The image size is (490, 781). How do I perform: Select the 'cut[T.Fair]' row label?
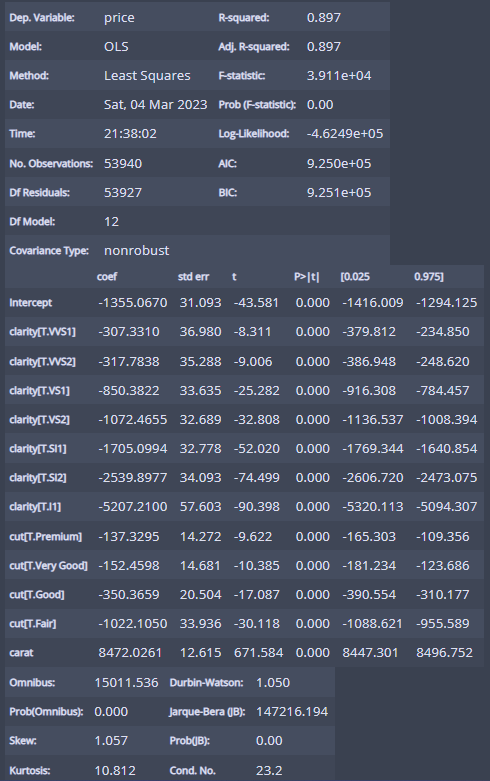click(x=33, y=623)
